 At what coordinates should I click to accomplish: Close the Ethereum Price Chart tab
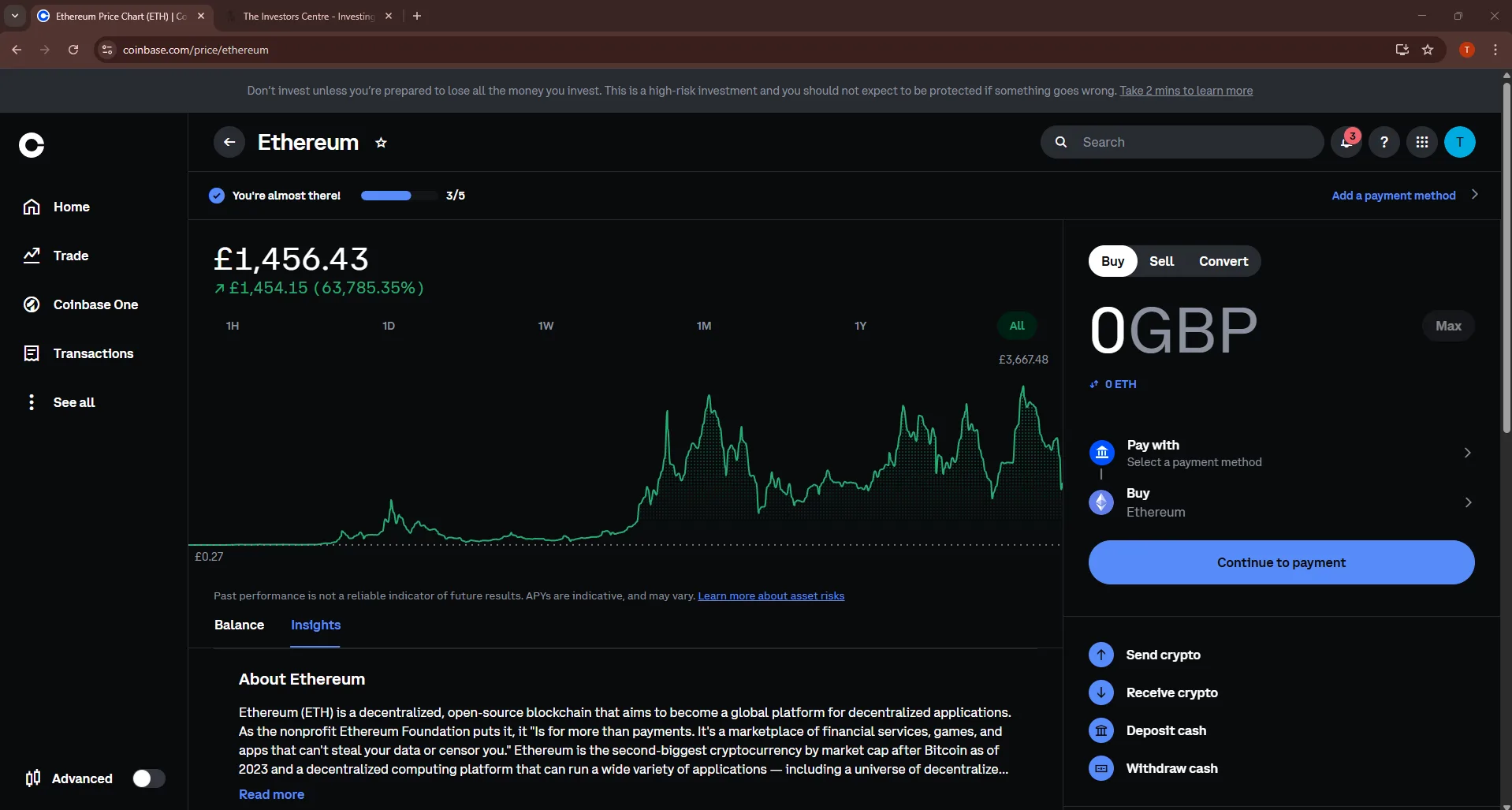(201, 16)
